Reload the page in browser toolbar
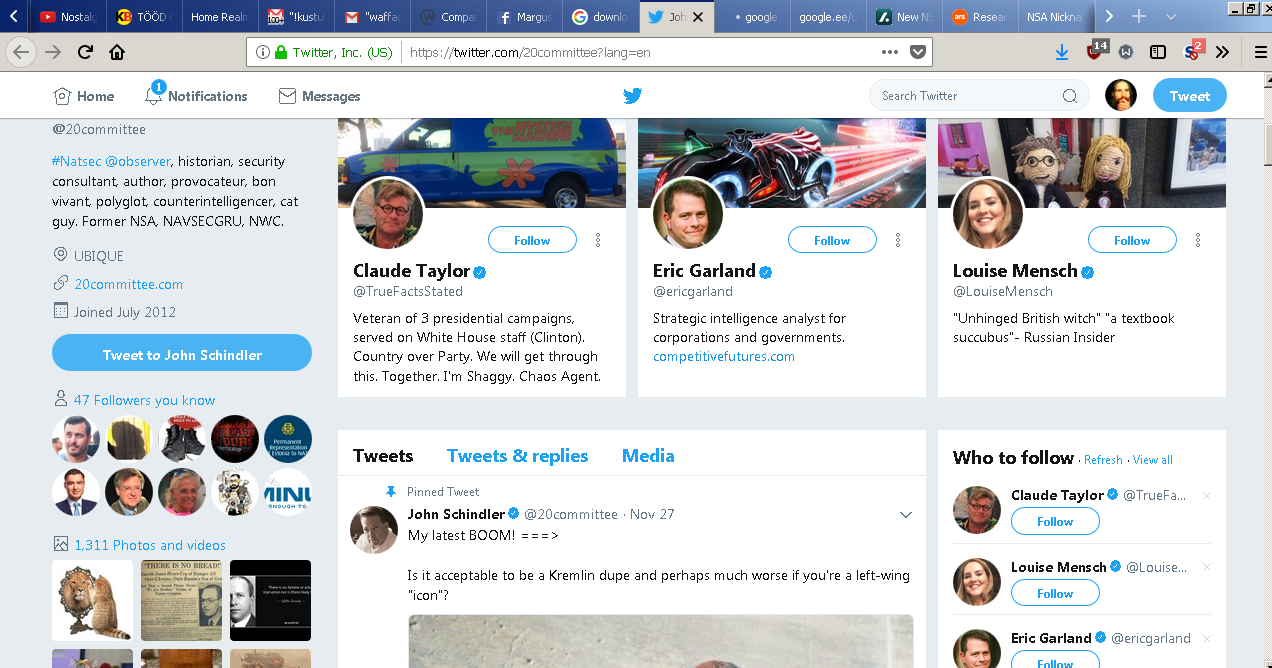This screenshot has height=668, width=1272. 85,52
